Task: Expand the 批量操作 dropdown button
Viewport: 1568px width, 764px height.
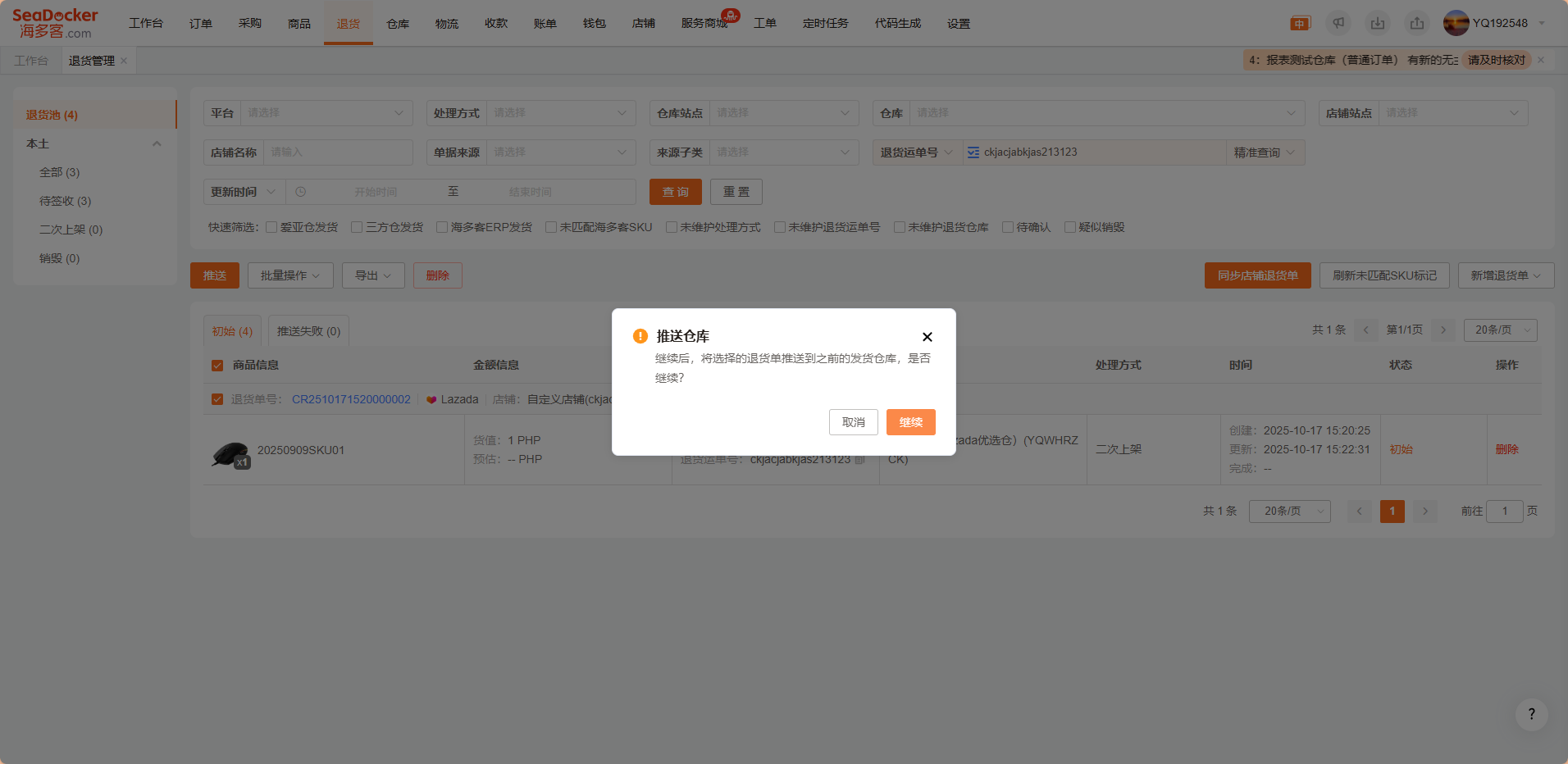Action: point(290,275)
